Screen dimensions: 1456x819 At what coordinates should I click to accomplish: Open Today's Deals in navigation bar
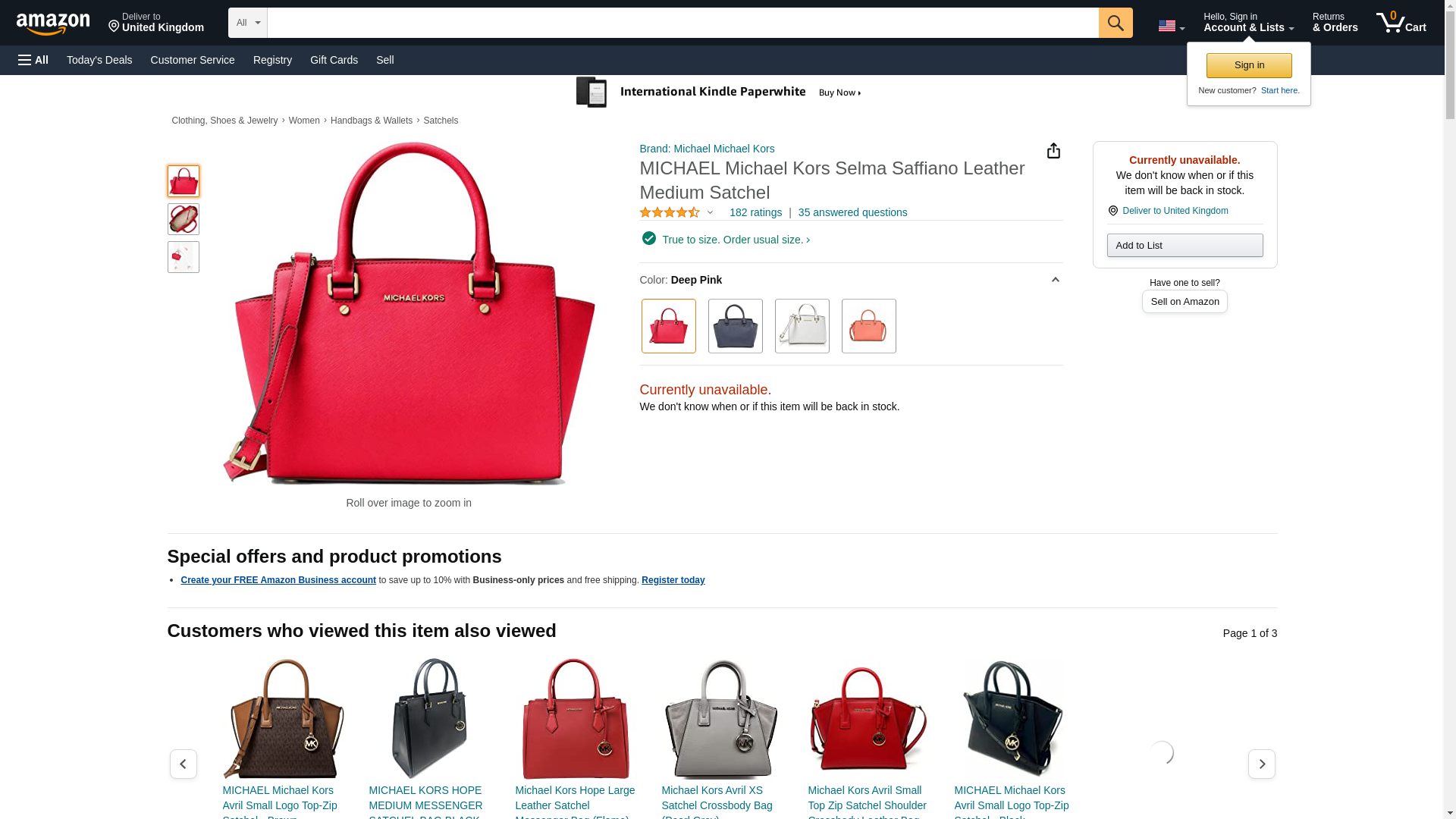pos(99,60)
